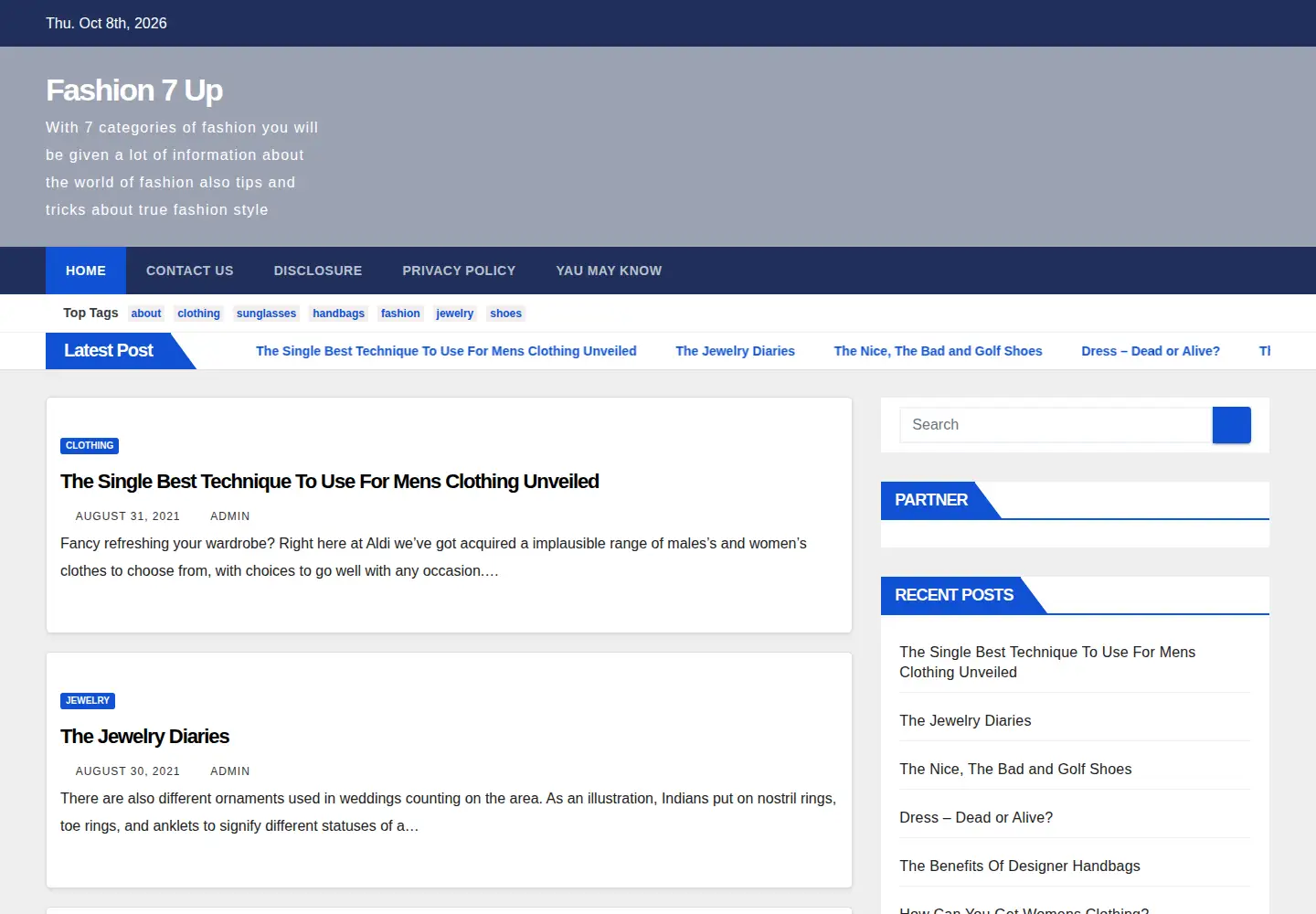
Task: Open ADMIN author link on Mens Clothing post
Action: coord(229,516)
